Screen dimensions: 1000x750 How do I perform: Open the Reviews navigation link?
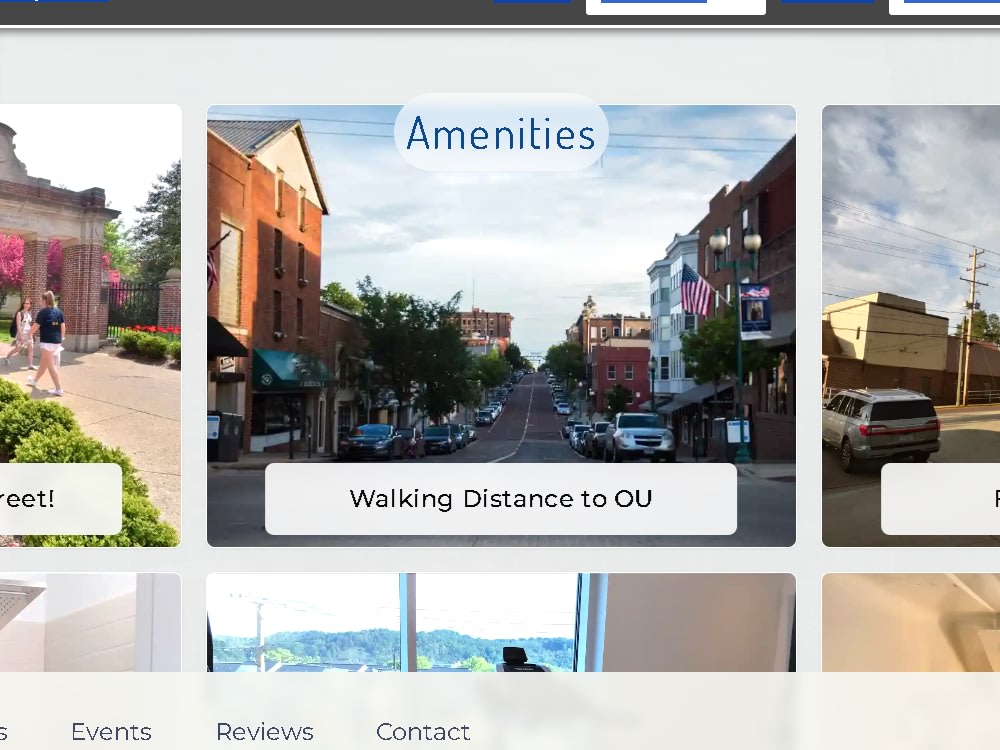[265, 732]
